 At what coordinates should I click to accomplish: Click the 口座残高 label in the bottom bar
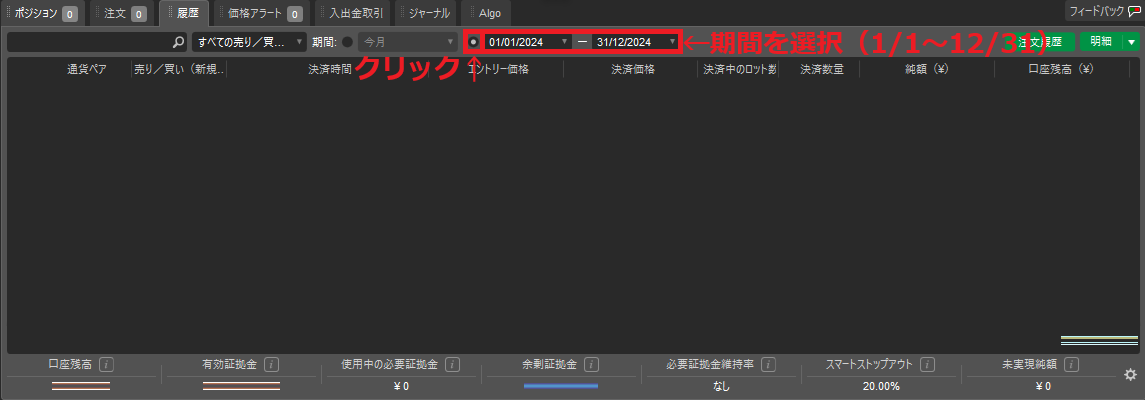[x=70, y=364]
